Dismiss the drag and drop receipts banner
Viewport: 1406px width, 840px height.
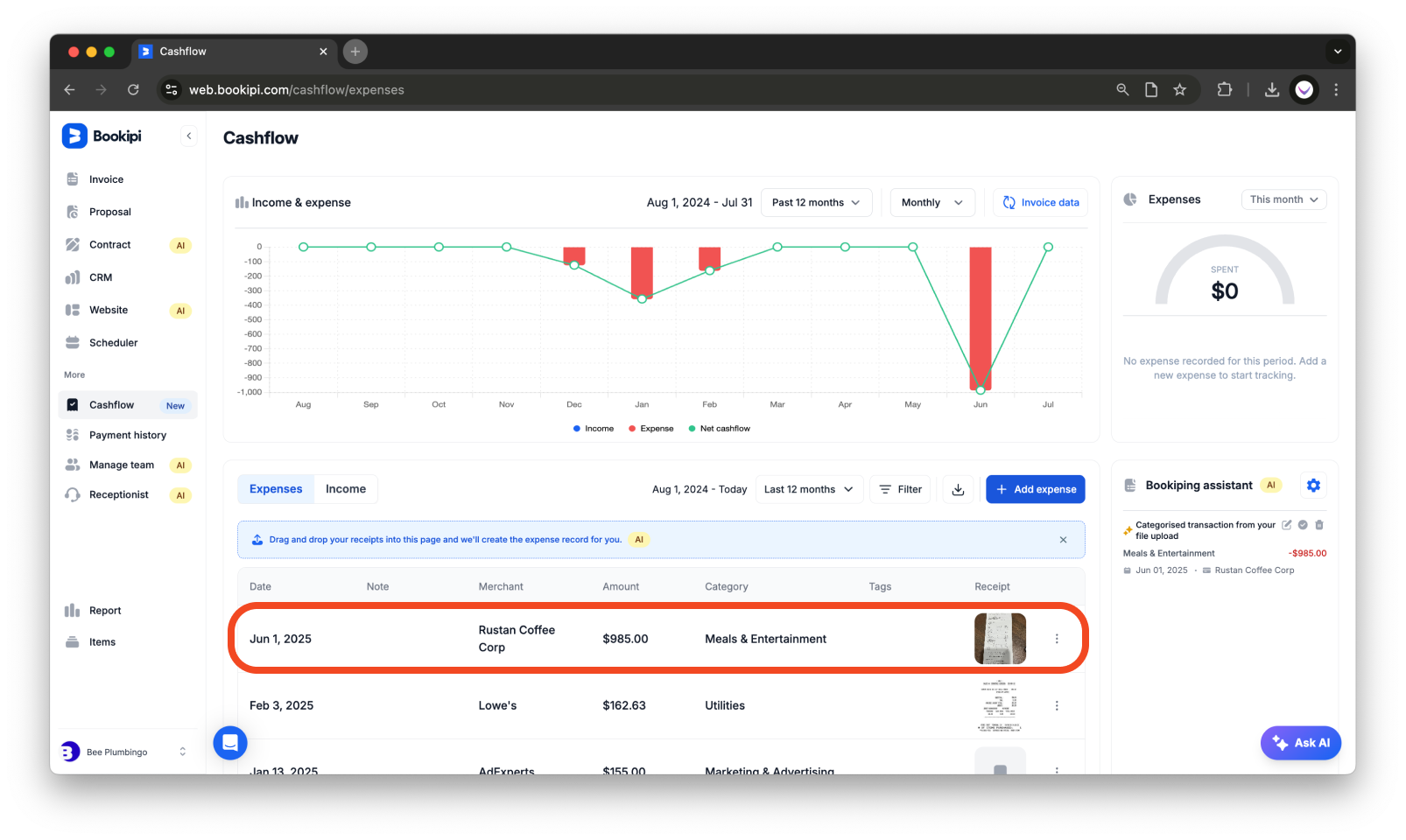coord(1063,540)
